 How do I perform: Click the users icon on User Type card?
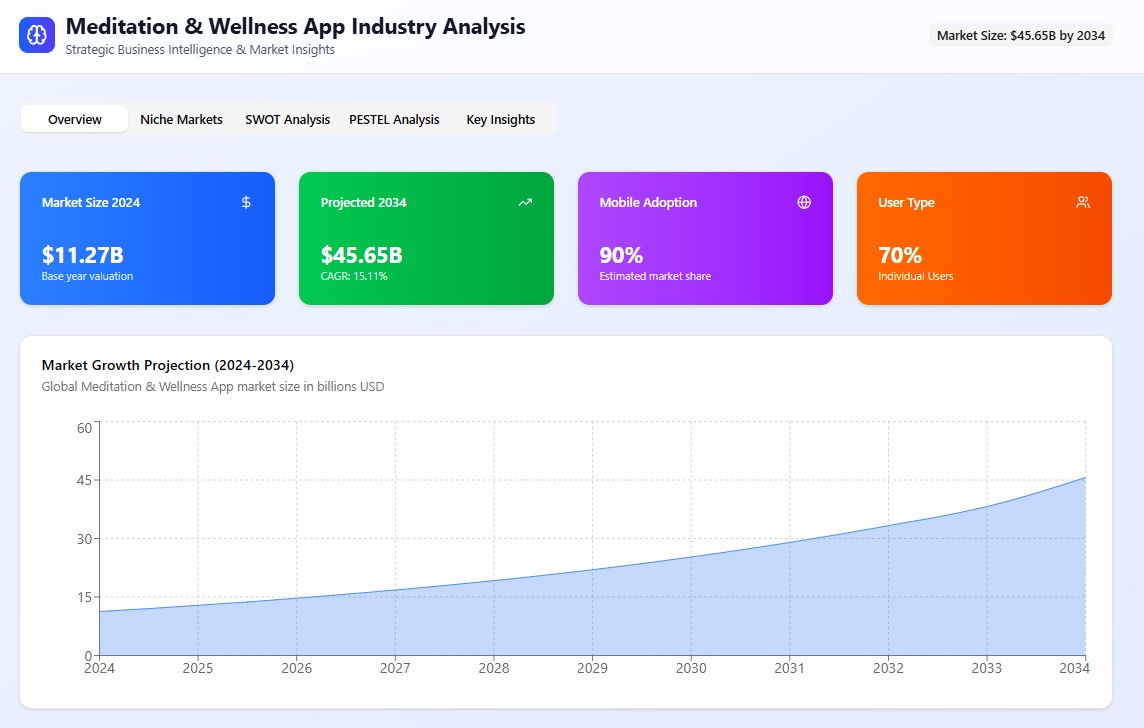tap(1083, 202)
